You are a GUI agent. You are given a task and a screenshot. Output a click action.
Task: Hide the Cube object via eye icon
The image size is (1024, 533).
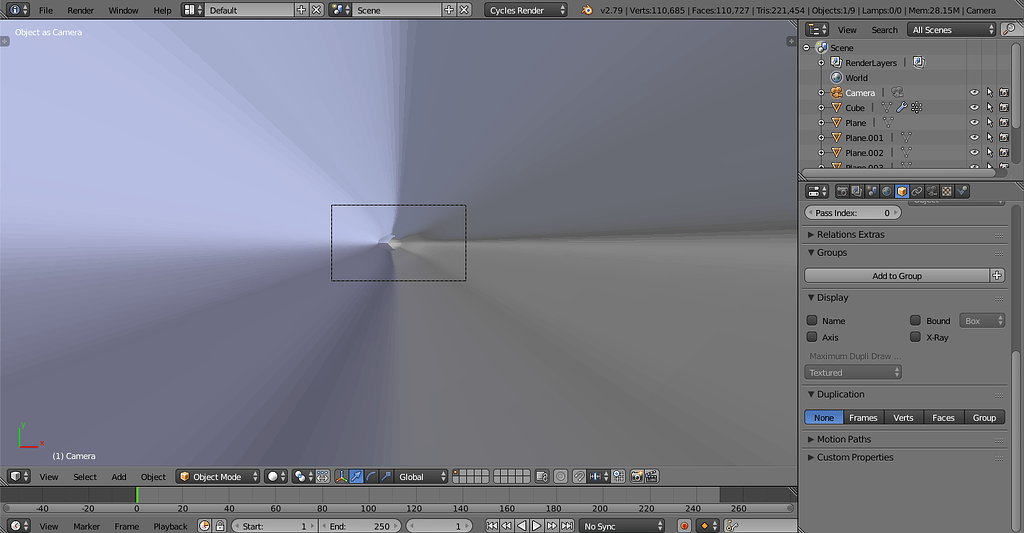click(x=974, y=108)
